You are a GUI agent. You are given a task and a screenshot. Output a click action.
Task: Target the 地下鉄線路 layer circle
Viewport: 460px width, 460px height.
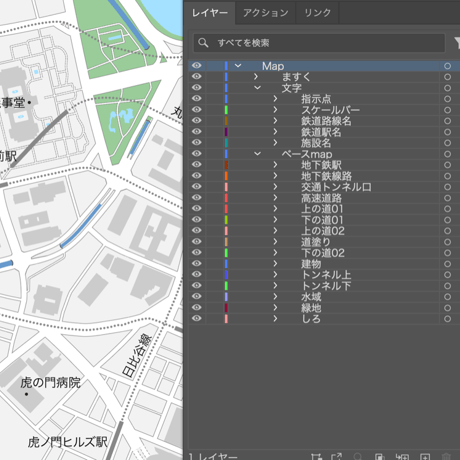pos(447,176)
